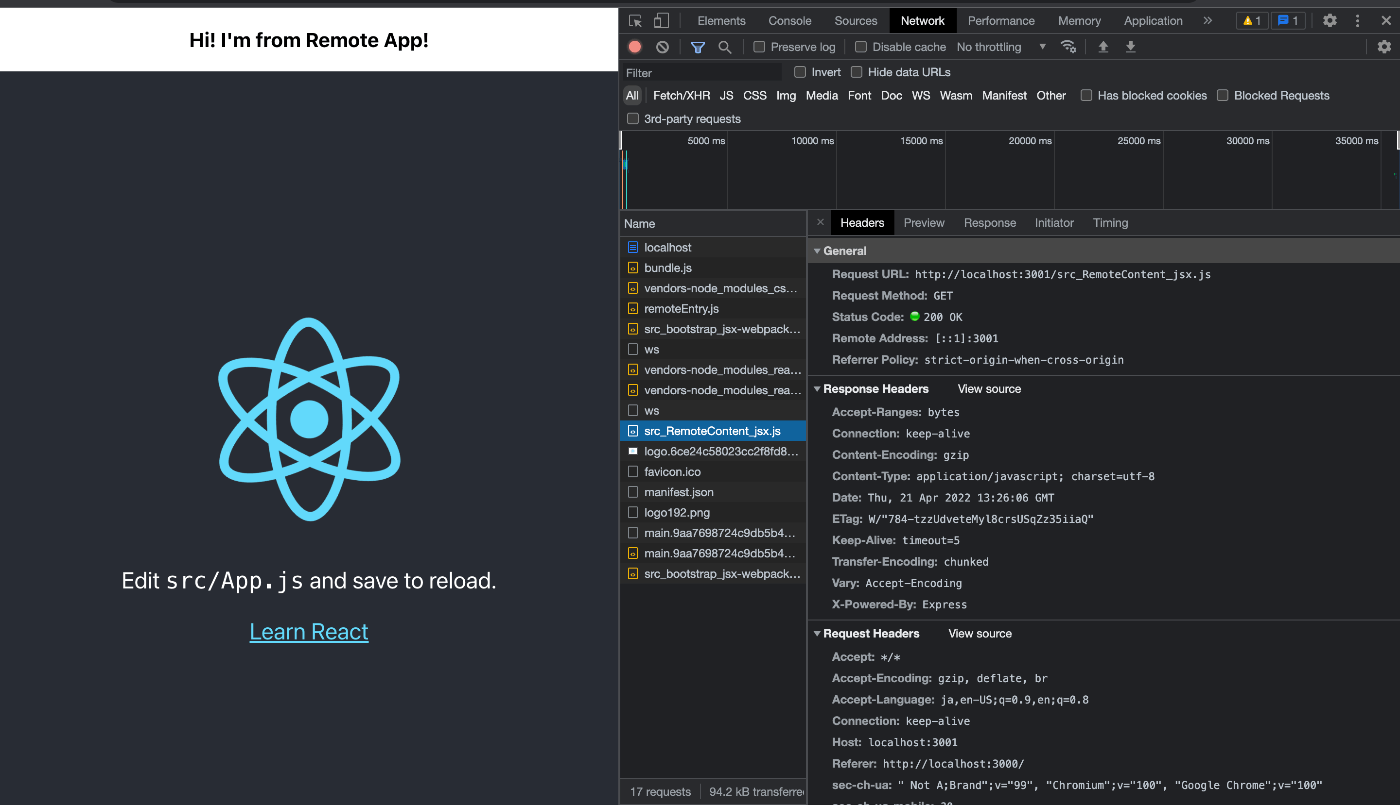
Task: Switch to the Application tab
Action: (1153, 21)
